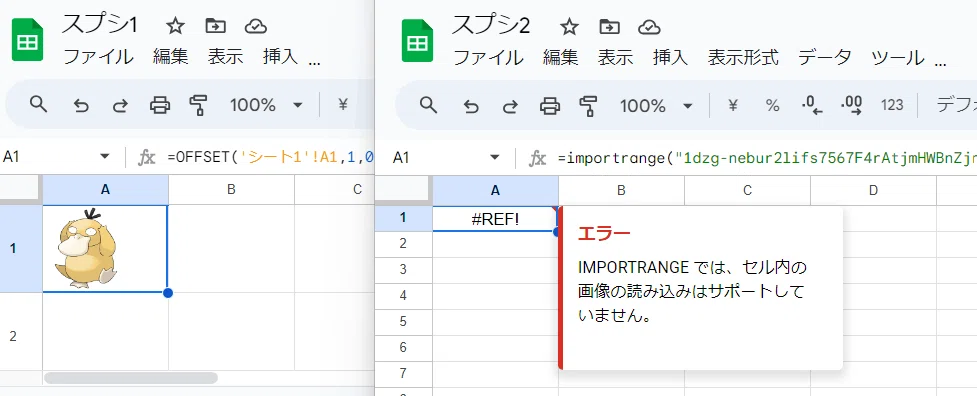Star the スプシ1 spreadsheet

[176, 26]
